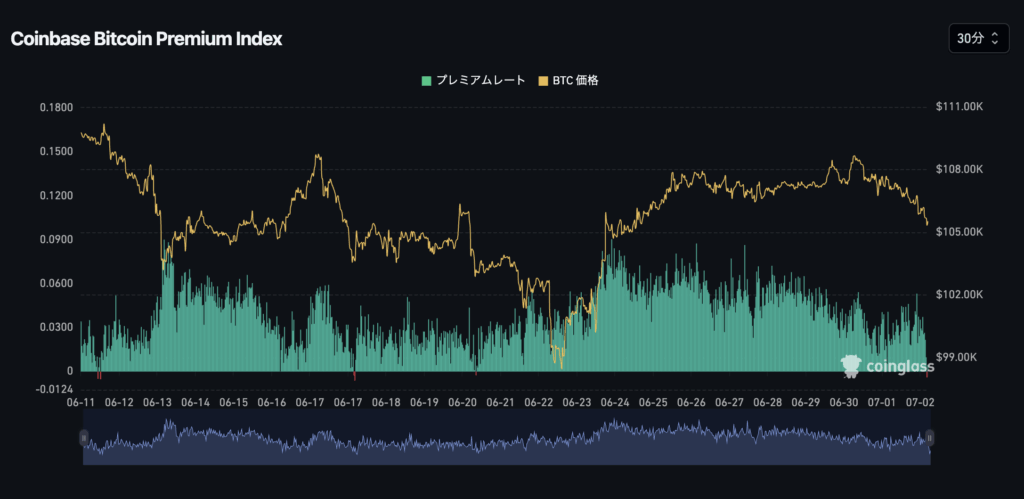Click the $111.00K price axis label
The height and width of the screenshot is (499, 1024).
[x=959, y=106]
